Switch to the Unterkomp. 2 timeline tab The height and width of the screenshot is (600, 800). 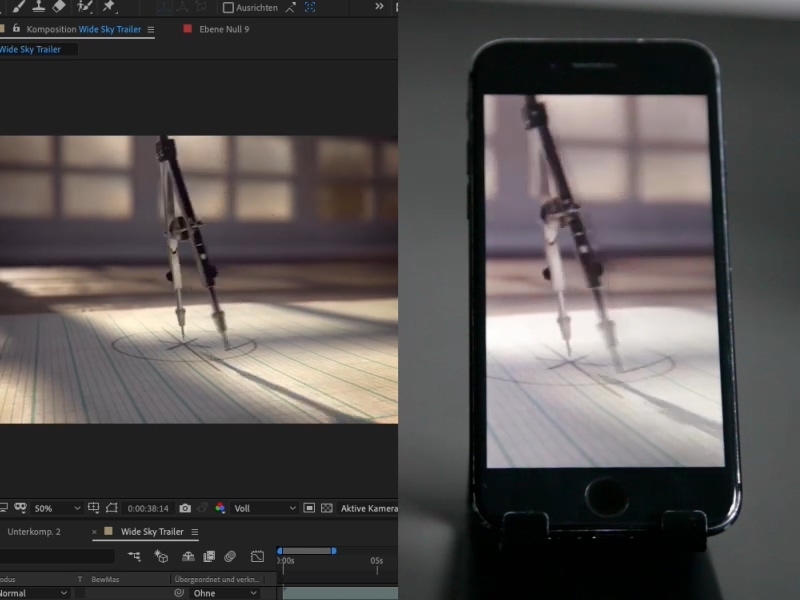click(x=34, y=532)
